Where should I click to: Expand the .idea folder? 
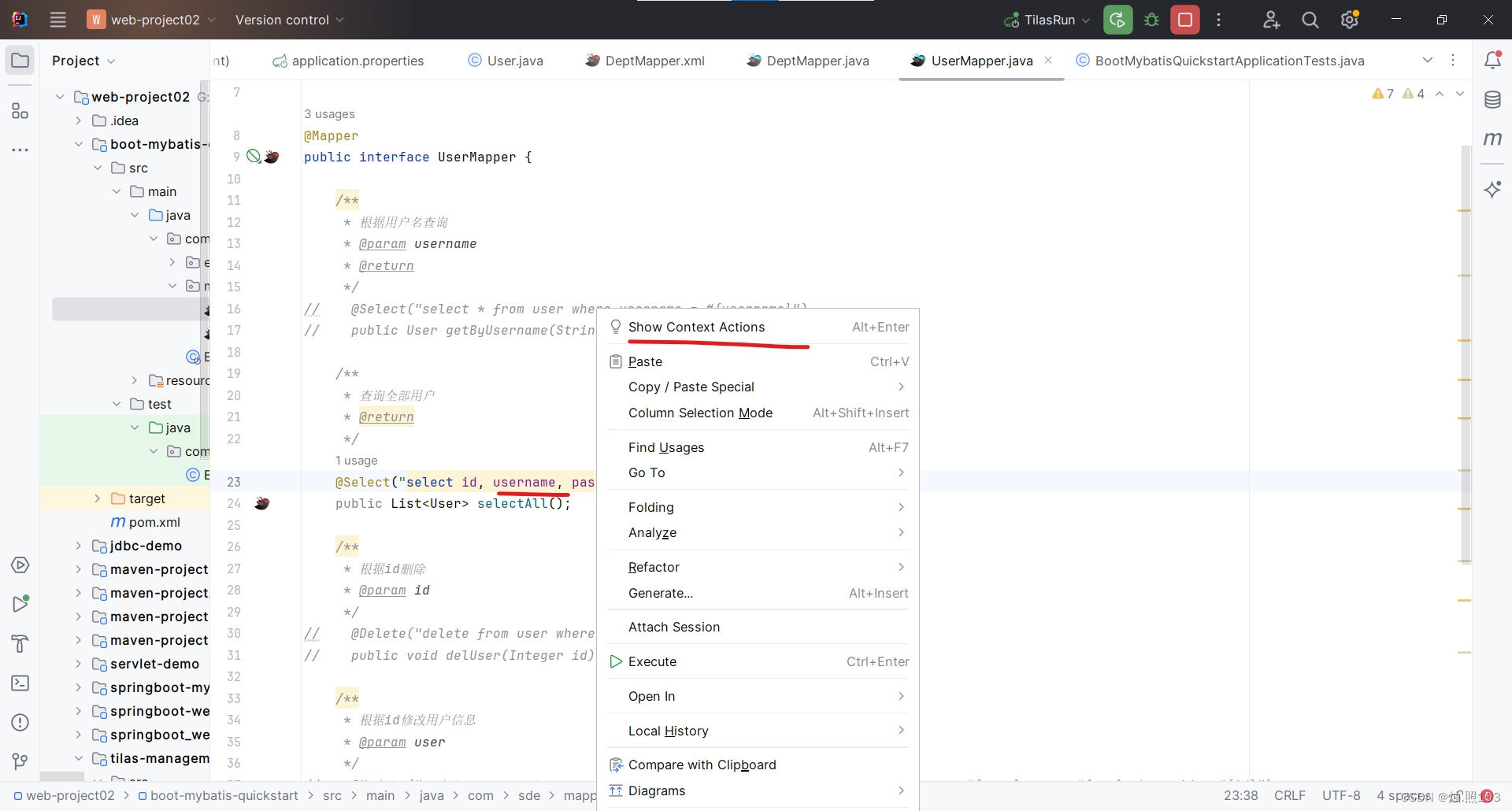coord(78,120)
